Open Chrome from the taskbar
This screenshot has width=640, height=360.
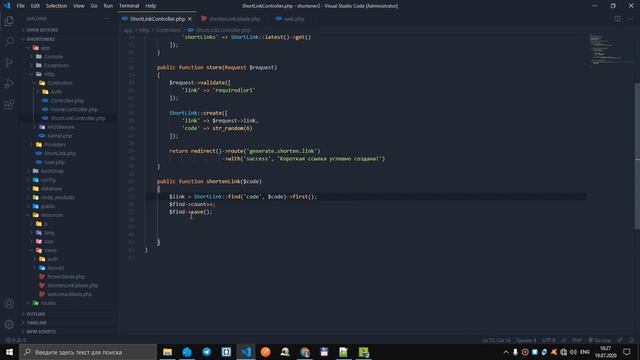304,352
